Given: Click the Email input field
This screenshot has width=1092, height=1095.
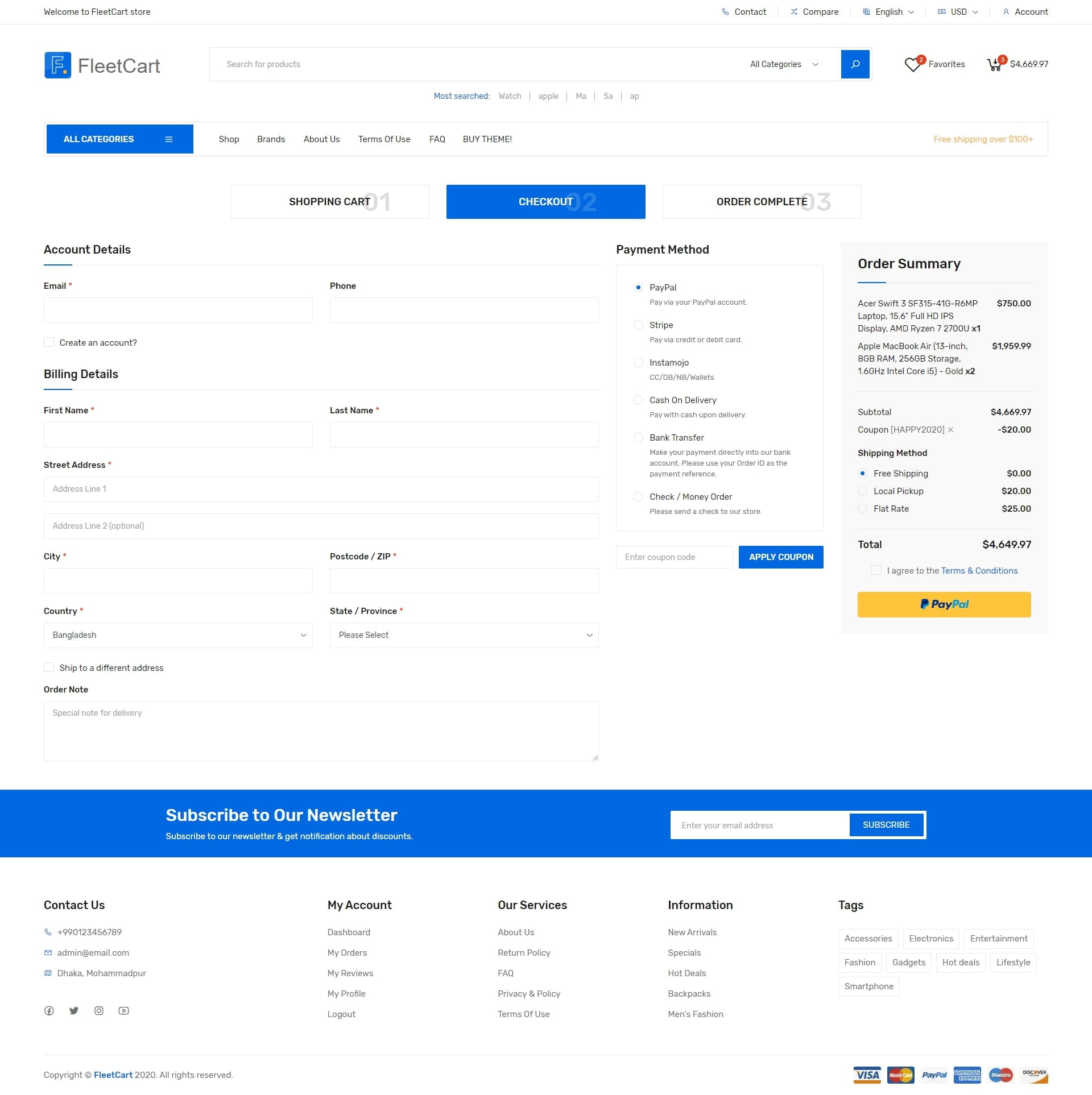Looking at the screenshot, I should (x=178, y=310).
